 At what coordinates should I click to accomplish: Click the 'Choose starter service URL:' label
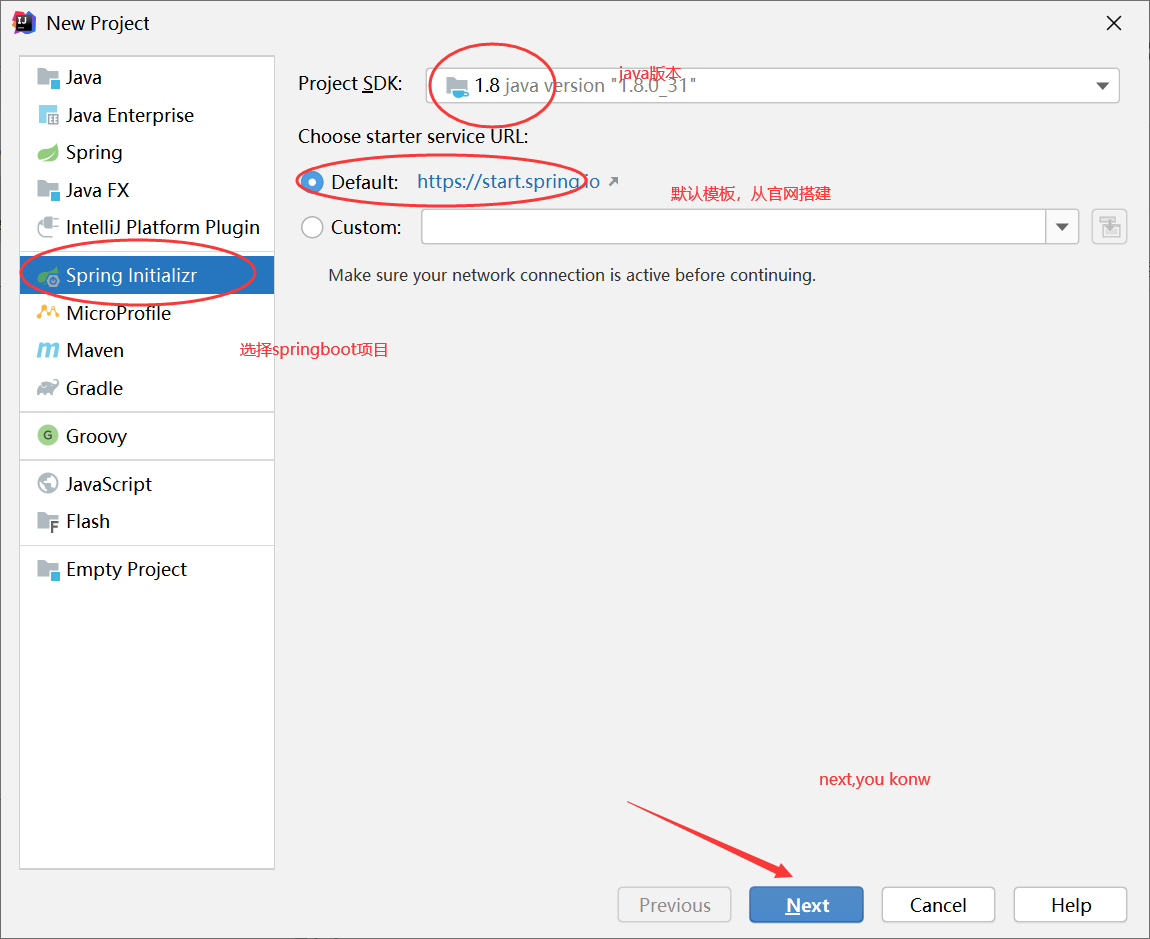pyautogui.click(x=413, y=136)
